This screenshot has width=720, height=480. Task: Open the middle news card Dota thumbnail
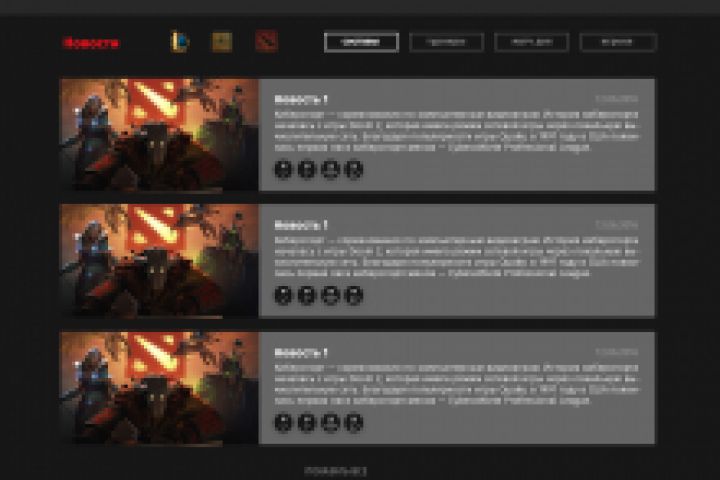click(159, 260)
